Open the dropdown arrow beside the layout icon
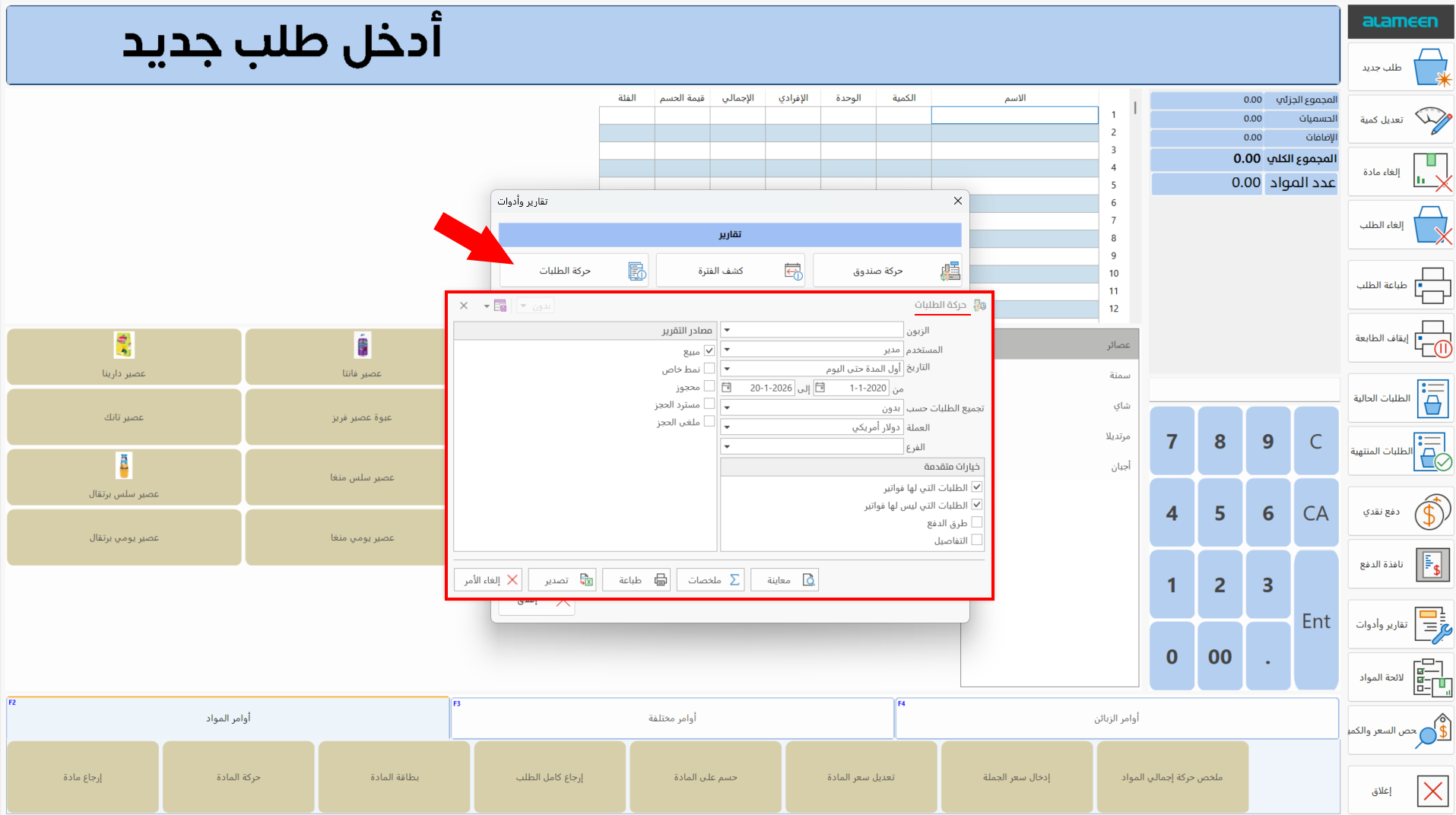This screenshot has width=1456, height=815. pyautogui.click(x=487, y=306)
